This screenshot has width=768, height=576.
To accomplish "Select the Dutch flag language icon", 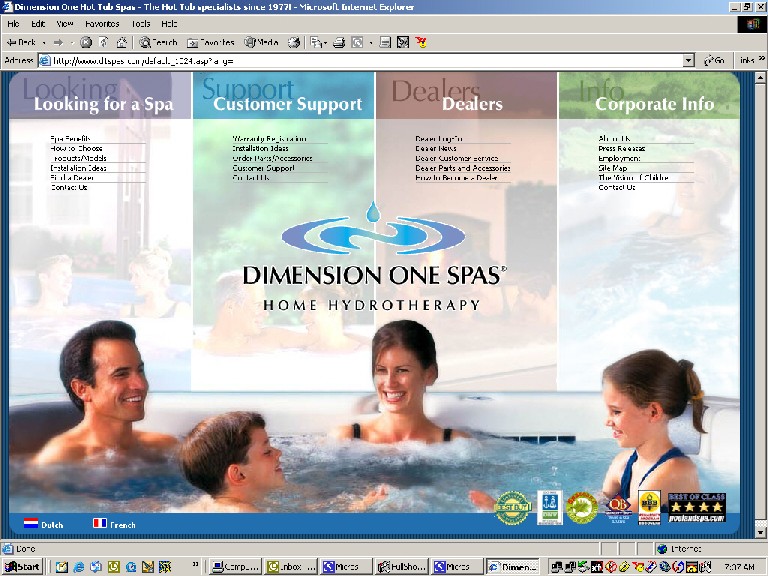I will [31, 523].
